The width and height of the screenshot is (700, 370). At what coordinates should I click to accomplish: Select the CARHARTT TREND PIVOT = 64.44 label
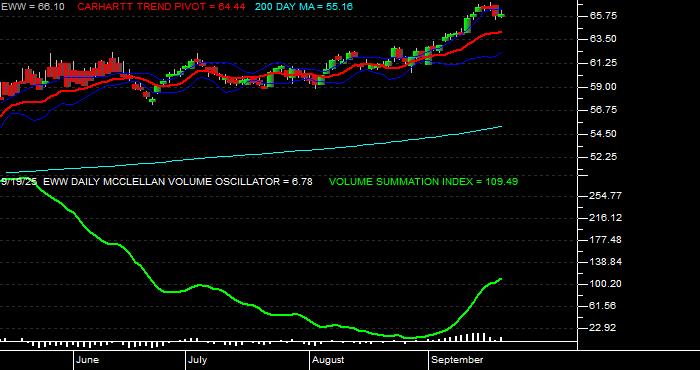pos(161,7)
